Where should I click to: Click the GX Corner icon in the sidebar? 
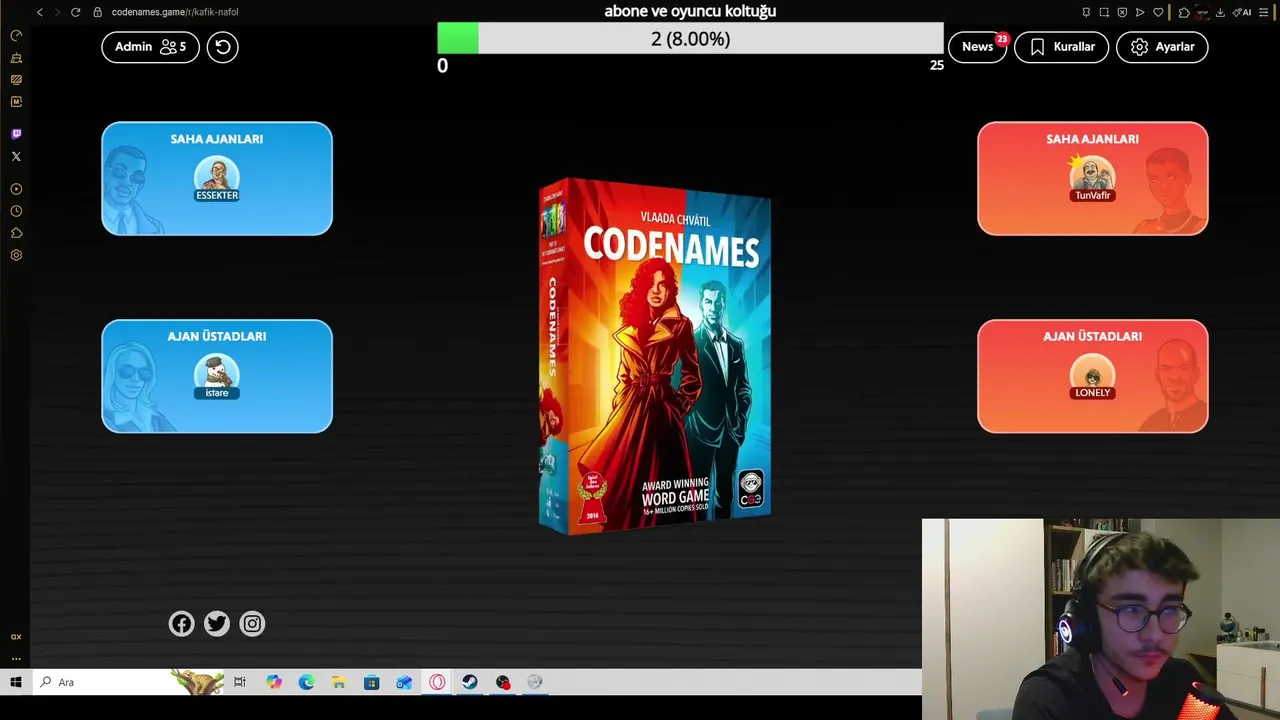click(16, 637)
